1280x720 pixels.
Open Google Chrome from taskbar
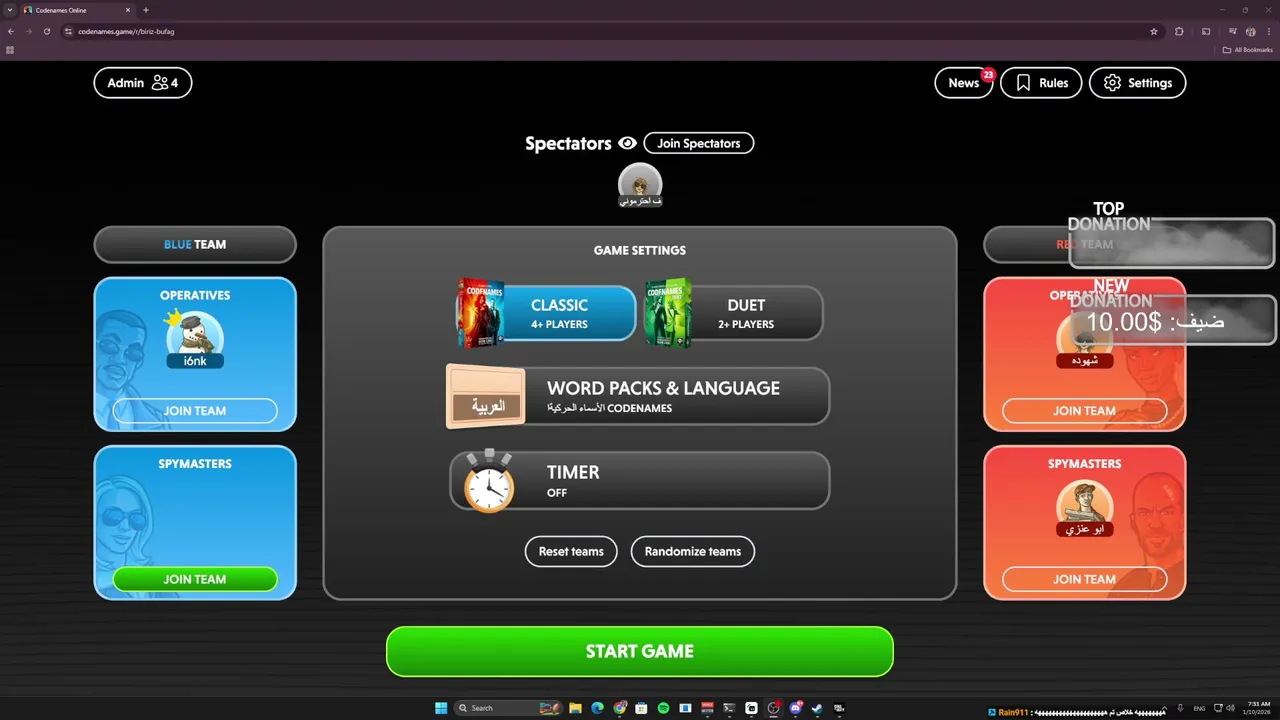(x=620, y=708)
